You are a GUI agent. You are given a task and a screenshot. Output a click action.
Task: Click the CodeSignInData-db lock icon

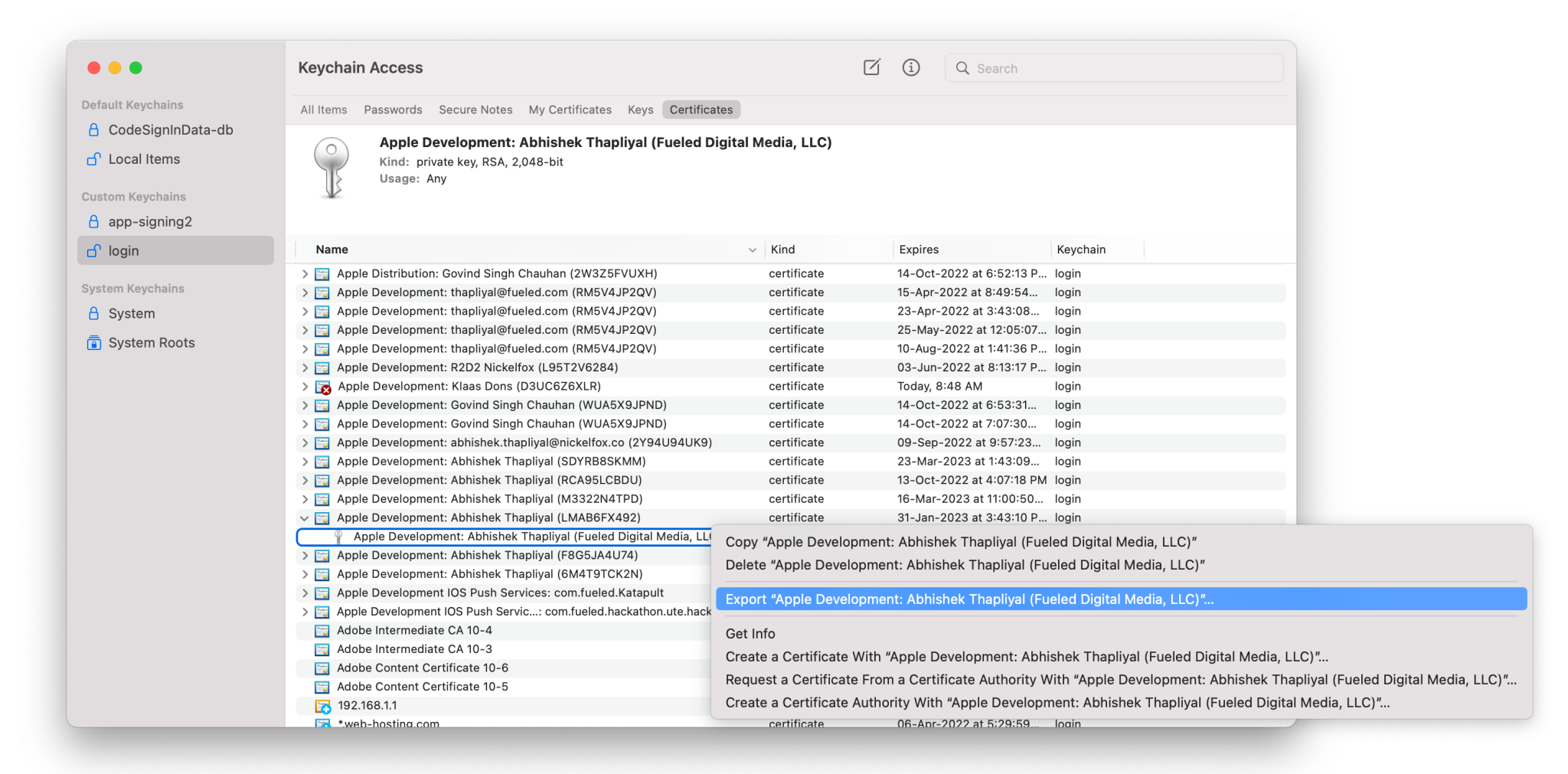click(93, 129)
